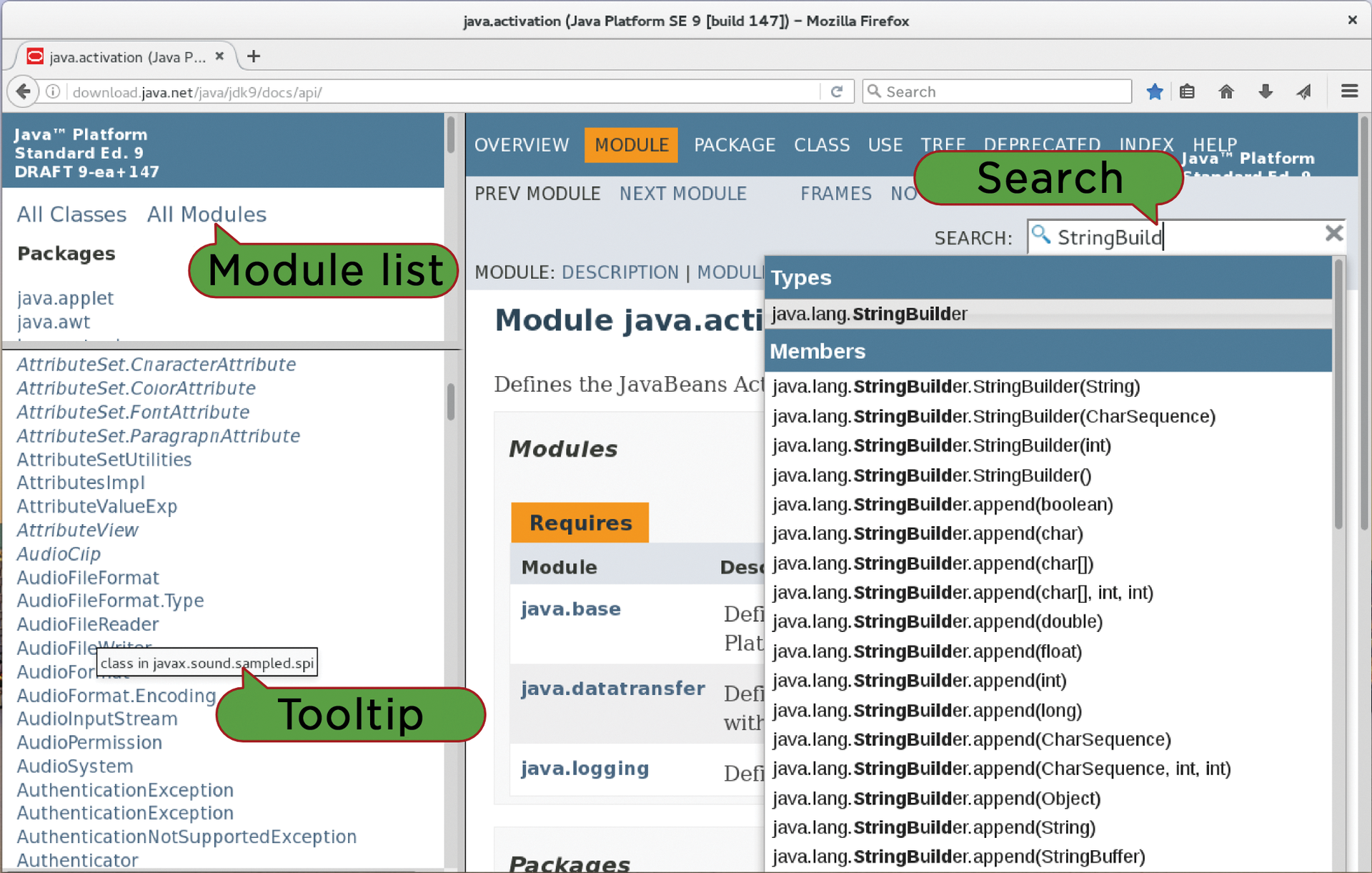Open the java.applet package

[65, 298]
